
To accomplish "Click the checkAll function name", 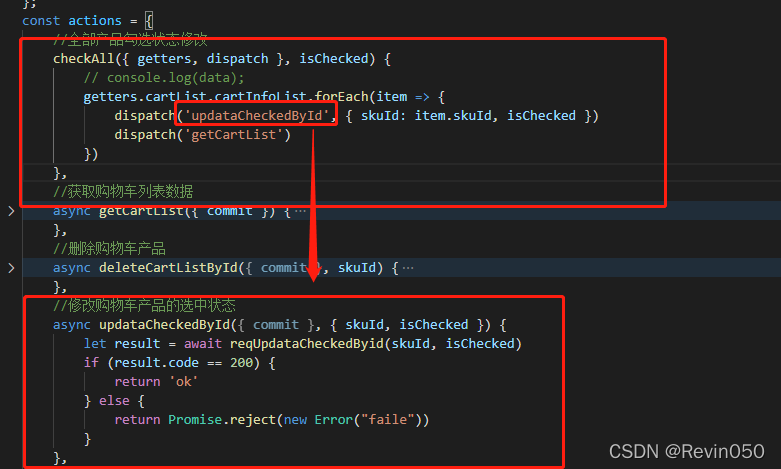I will 84,59.
